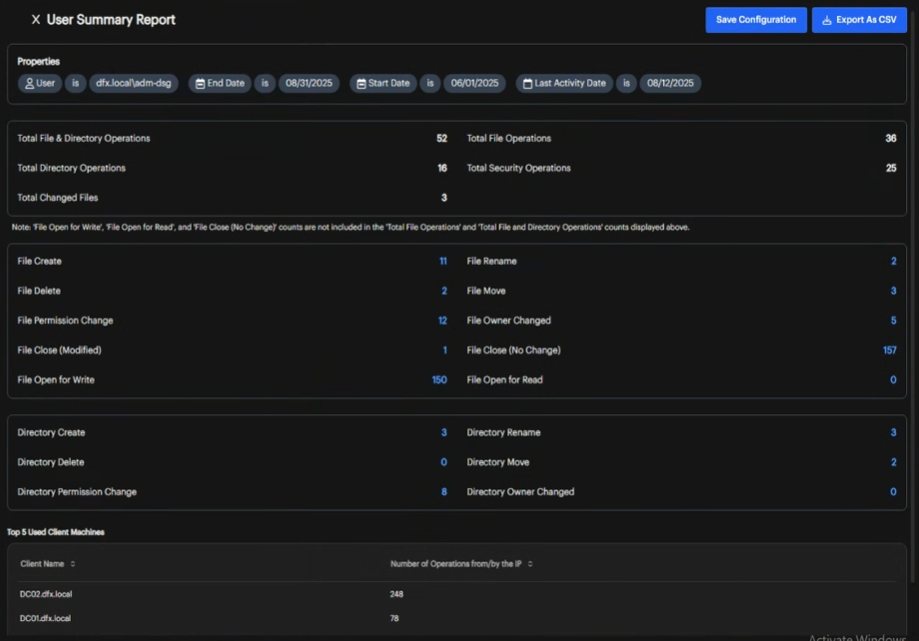Select the User property chip
Image resolution: width=919 pixels, height=641 pixels.
pyautogui.click(x=40, y=83)
